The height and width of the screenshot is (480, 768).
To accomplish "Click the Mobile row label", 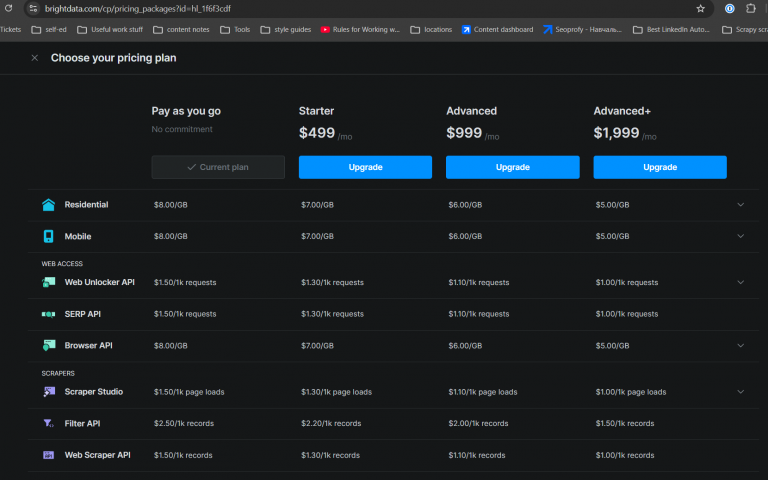I will pyautogui.click(x=78, y=236).
